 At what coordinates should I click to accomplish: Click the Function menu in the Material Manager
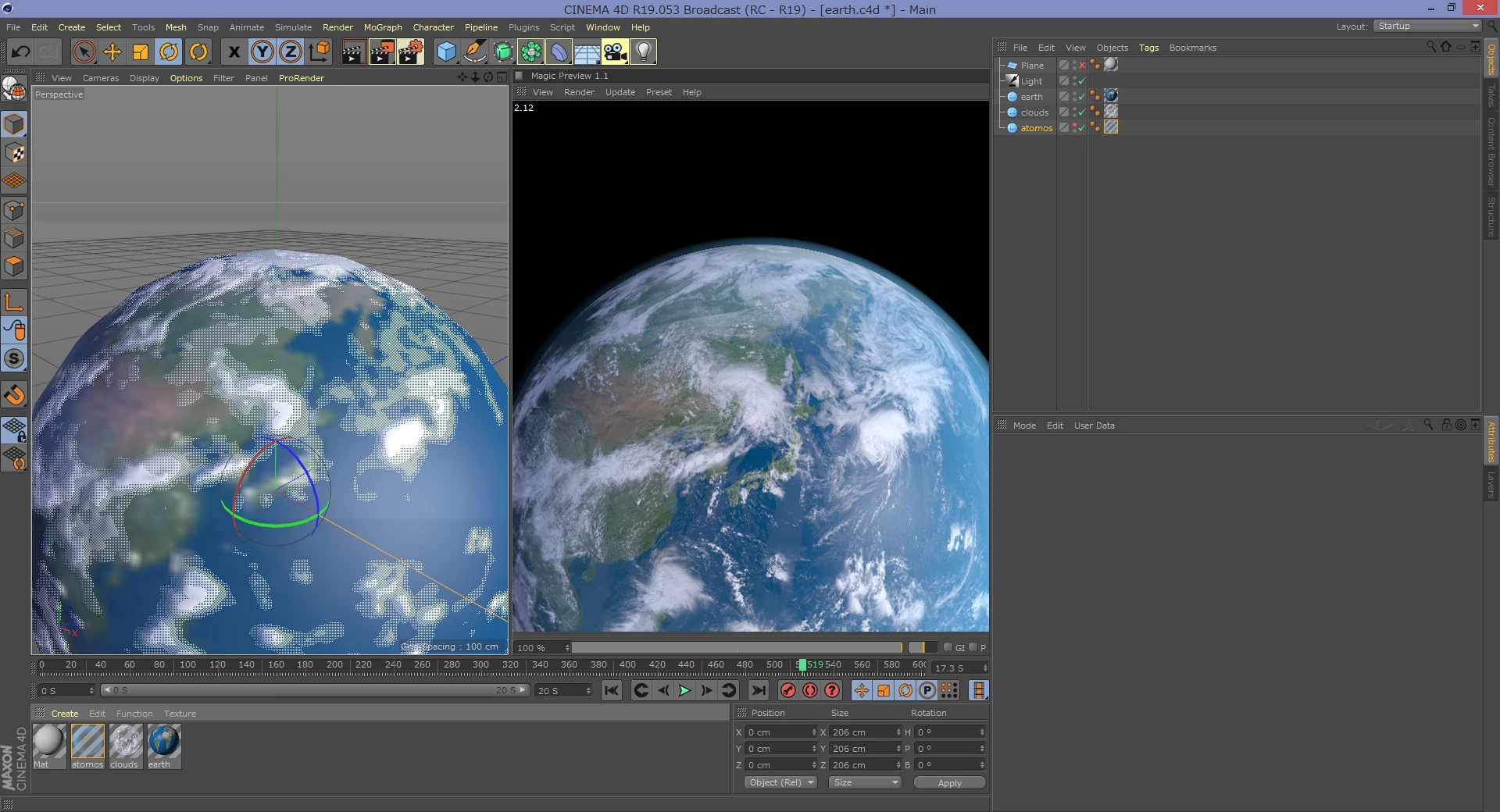(x=134, y=714)
